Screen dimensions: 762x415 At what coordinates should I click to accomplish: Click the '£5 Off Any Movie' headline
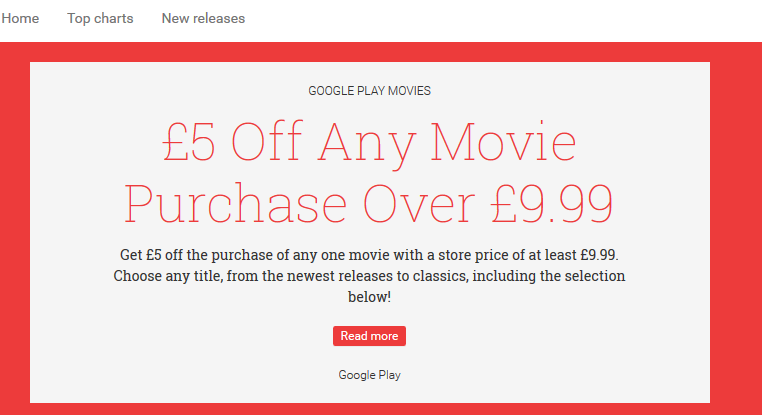[x=369, y=142]
